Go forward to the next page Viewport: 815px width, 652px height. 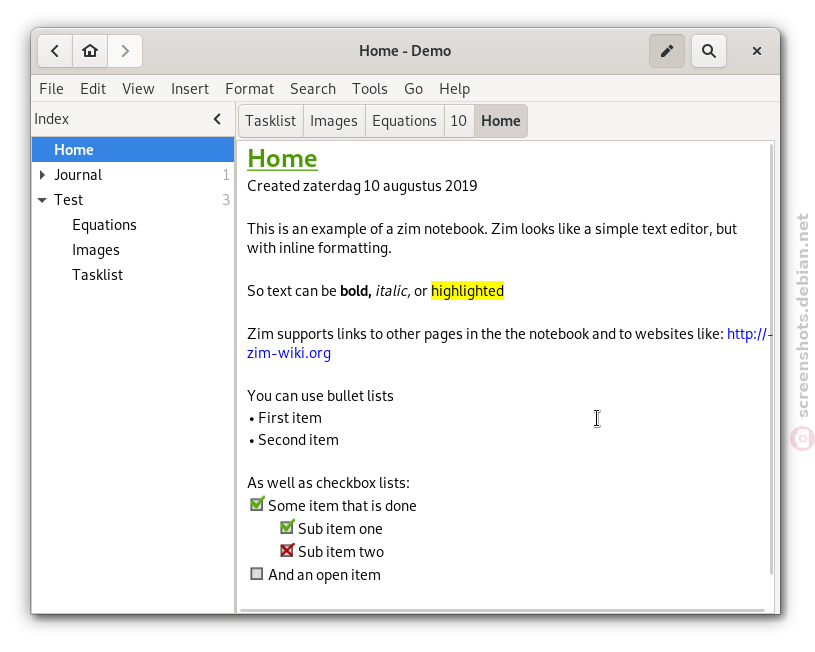pos(125,51)
